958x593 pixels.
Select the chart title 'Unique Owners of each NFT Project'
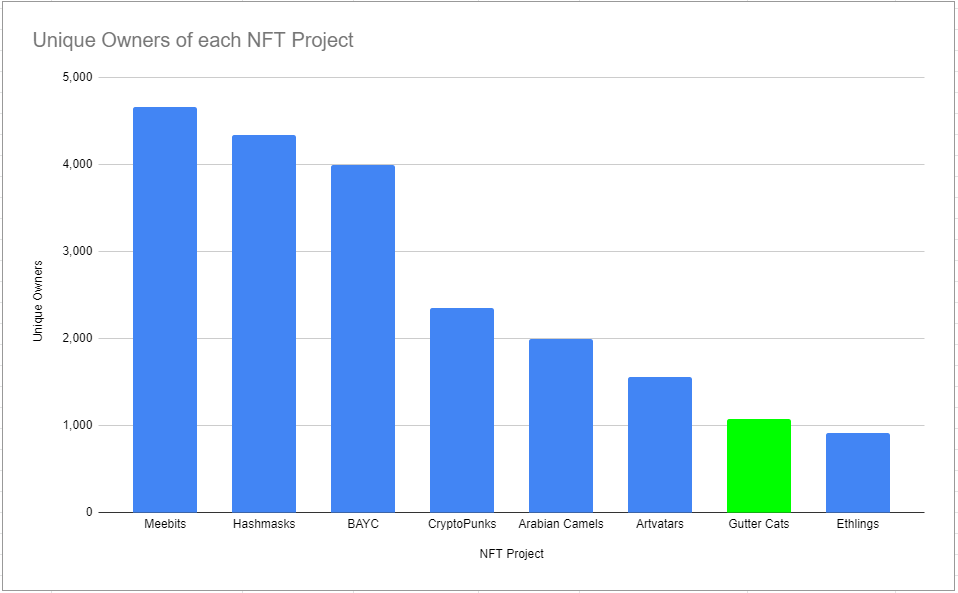193,40
